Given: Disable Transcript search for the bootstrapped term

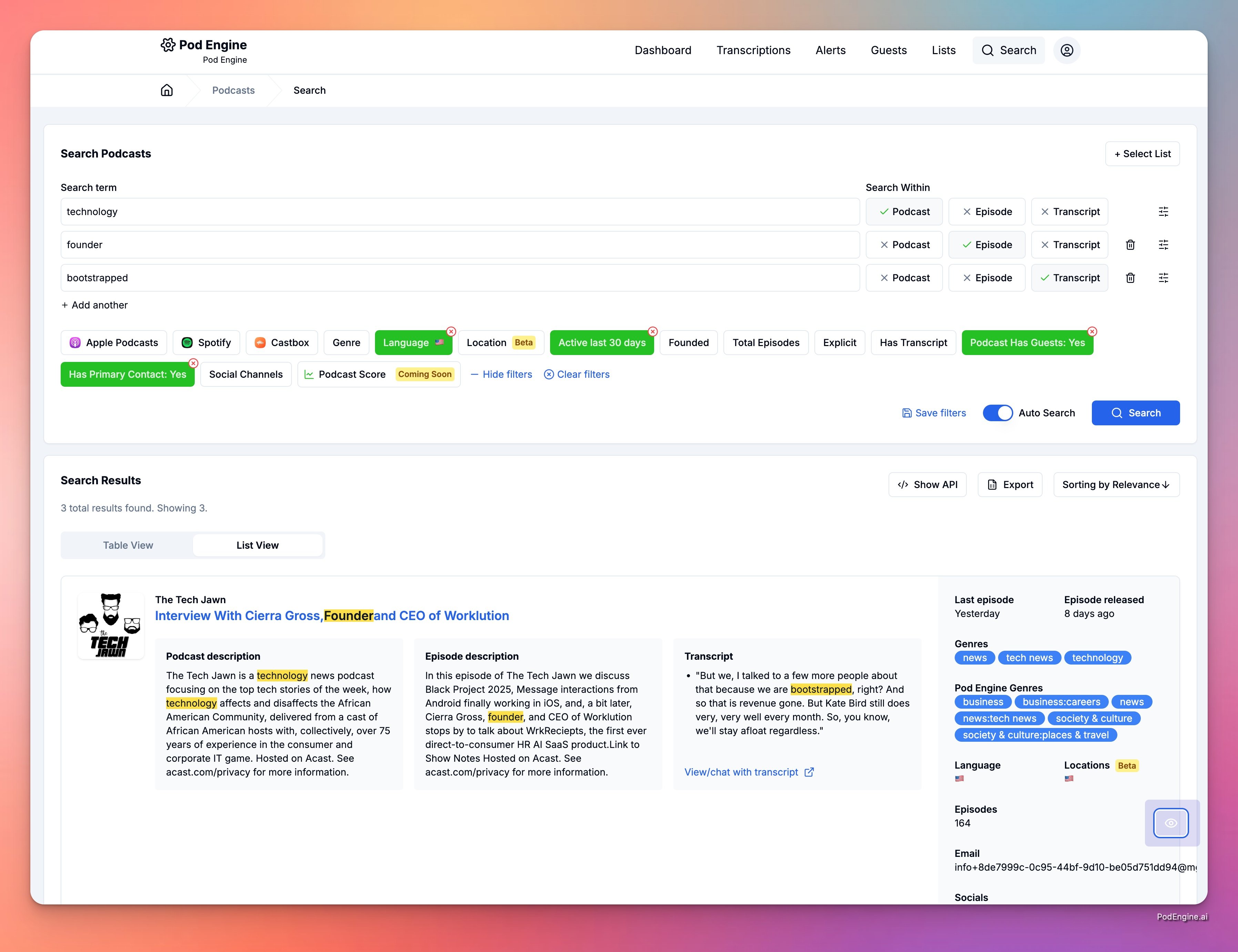Looking at the screenshot, I should tap(1069, 278).
